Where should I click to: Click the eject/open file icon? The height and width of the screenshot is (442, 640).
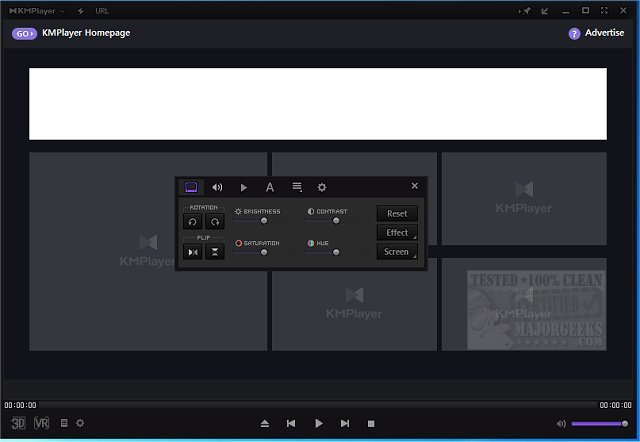click(x=265, y=424)
